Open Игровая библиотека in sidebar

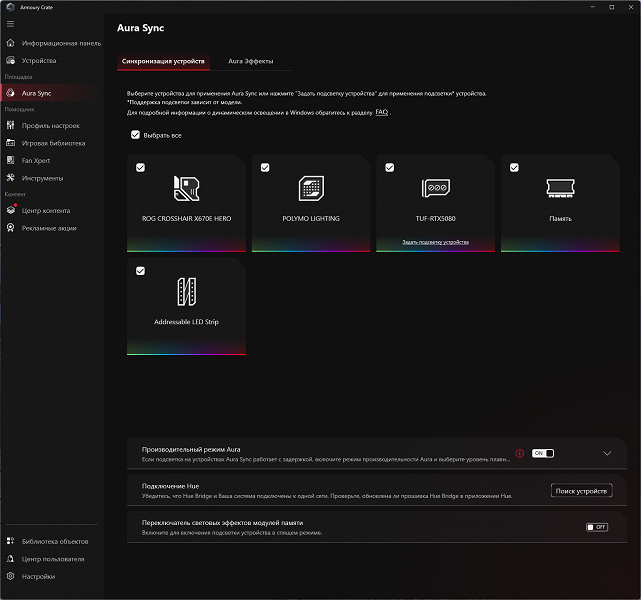52,143
